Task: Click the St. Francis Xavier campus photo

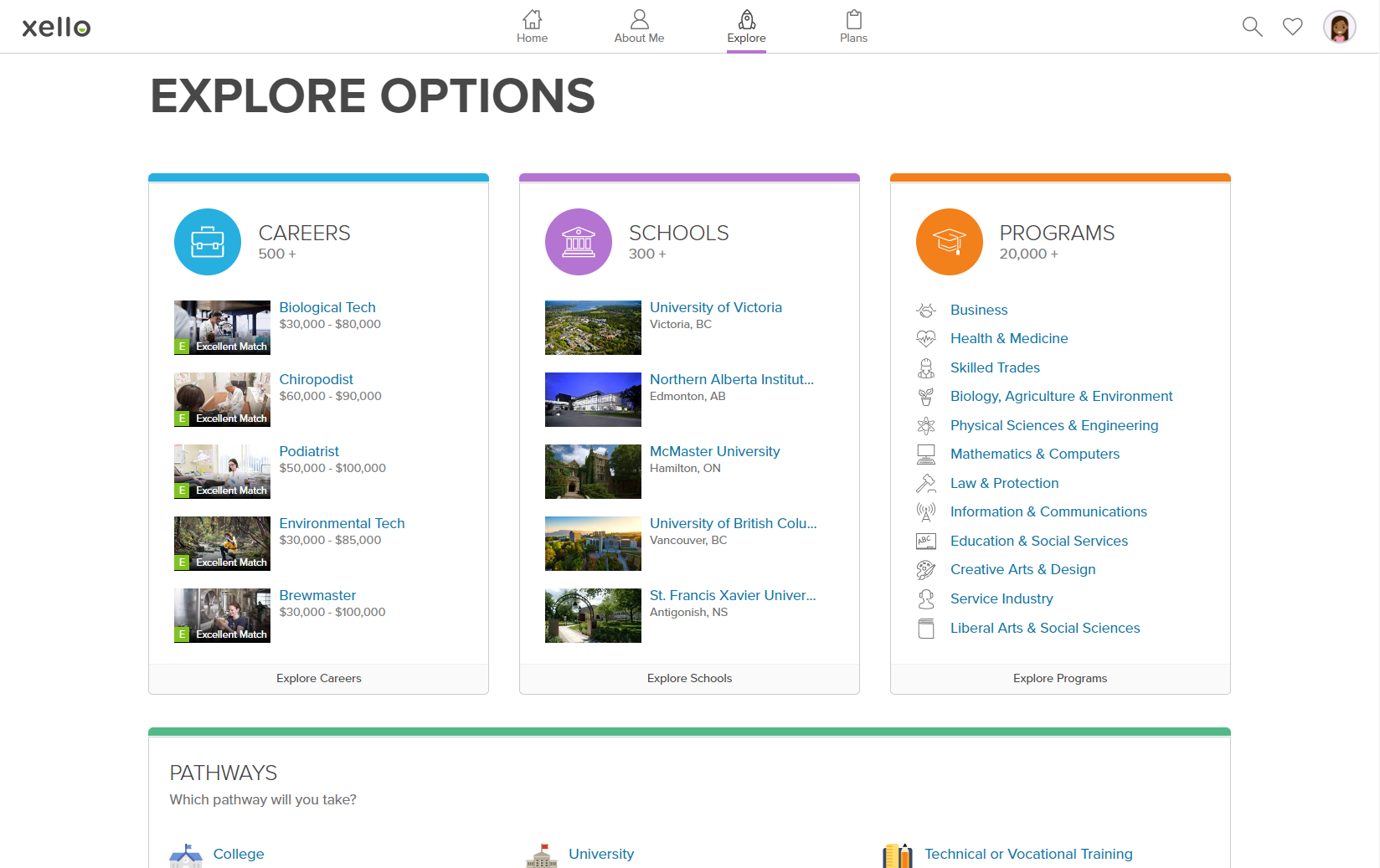Action: [x=593, y=615]
